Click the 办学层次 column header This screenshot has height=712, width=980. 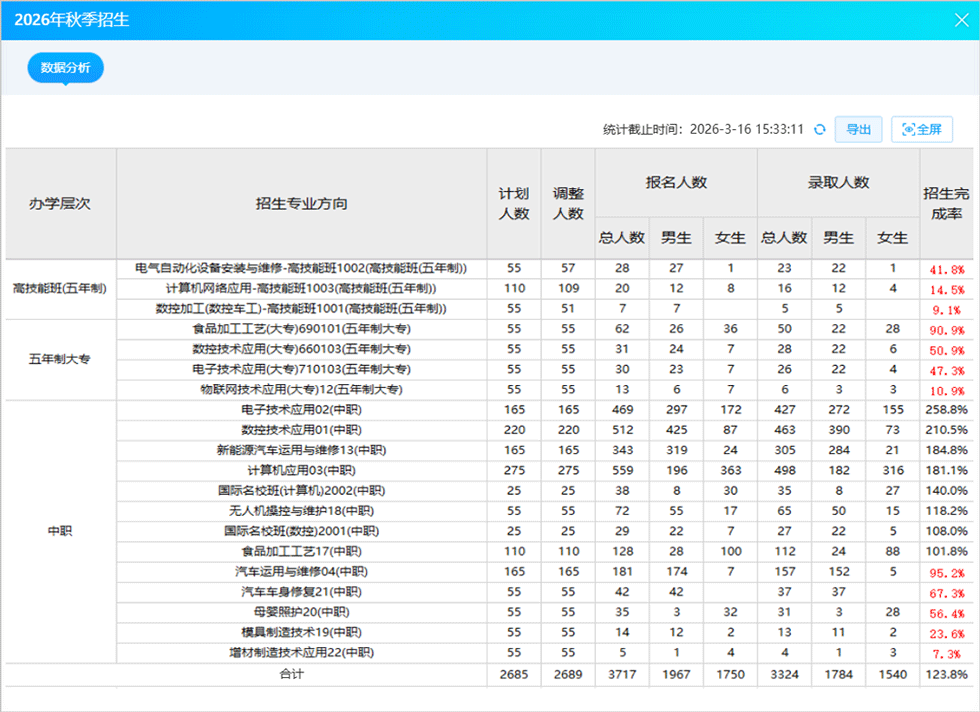pyautogui.click(x=61, y=204)
